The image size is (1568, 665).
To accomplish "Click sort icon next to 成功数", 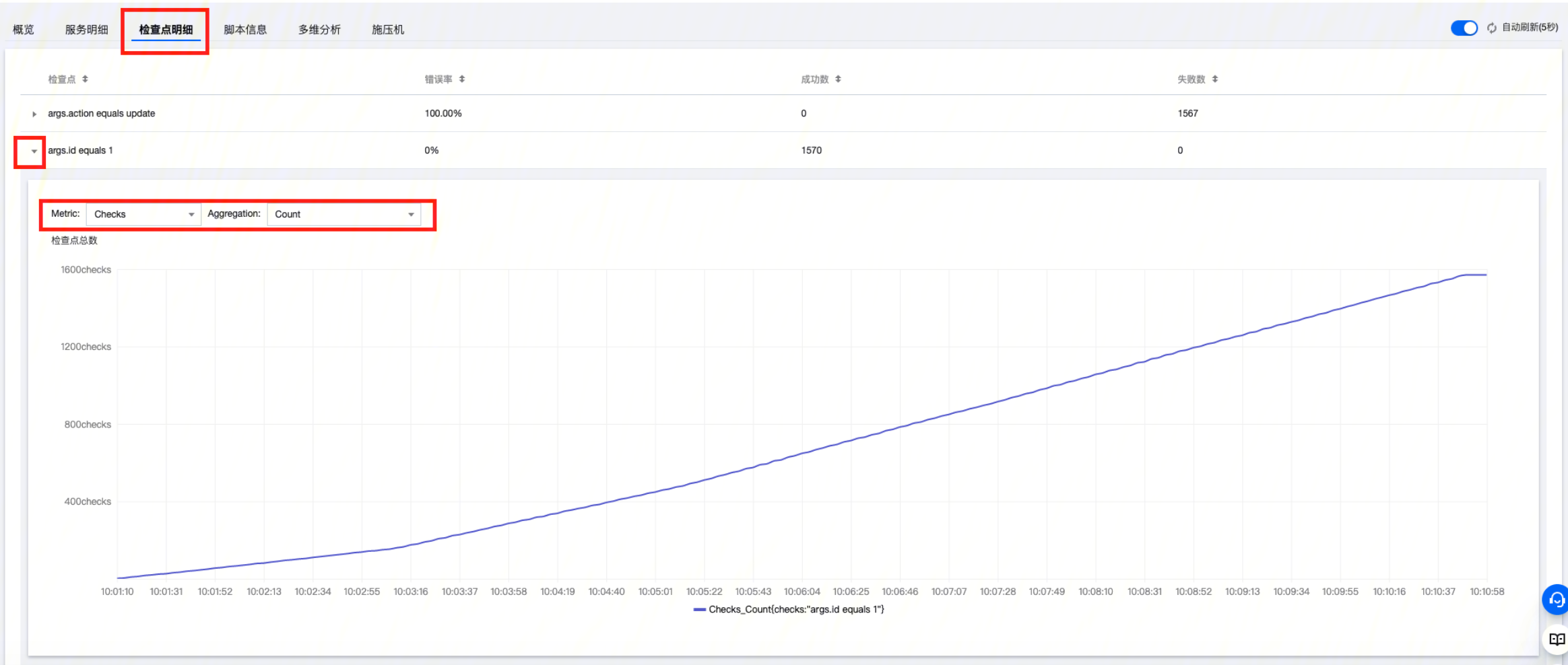I will [838, 79].
